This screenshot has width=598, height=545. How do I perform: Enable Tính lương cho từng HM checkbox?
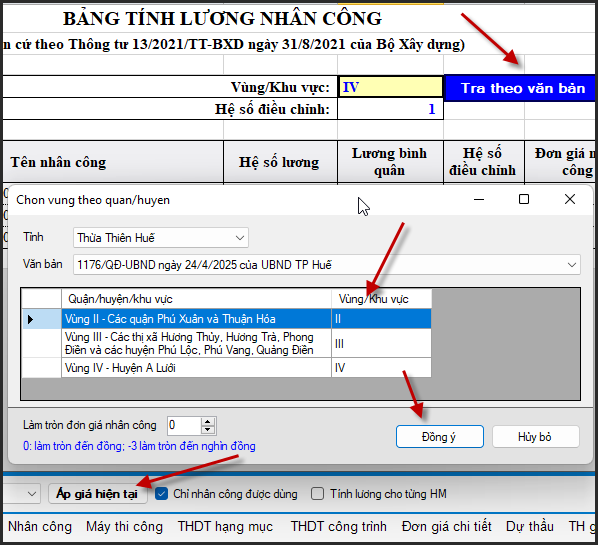pos(317,494)
